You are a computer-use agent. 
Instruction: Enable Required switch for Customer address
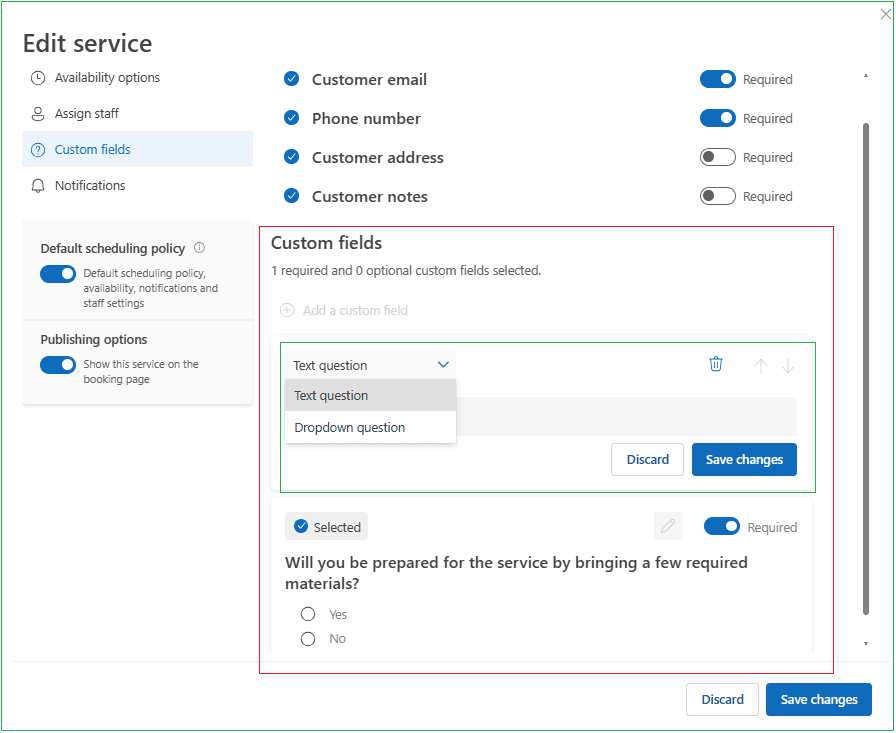[718, 157]
